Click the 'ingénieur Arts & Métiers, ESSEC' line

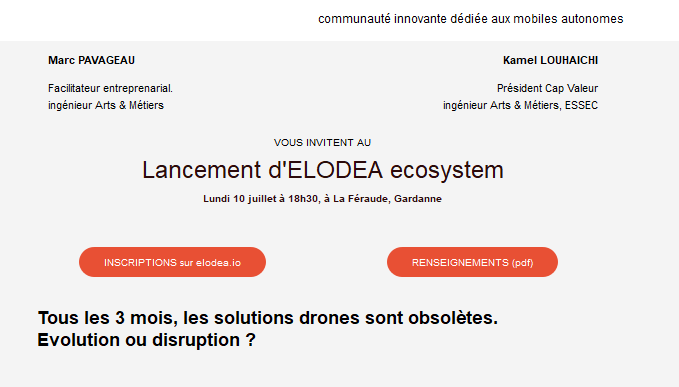pos(521,105)
